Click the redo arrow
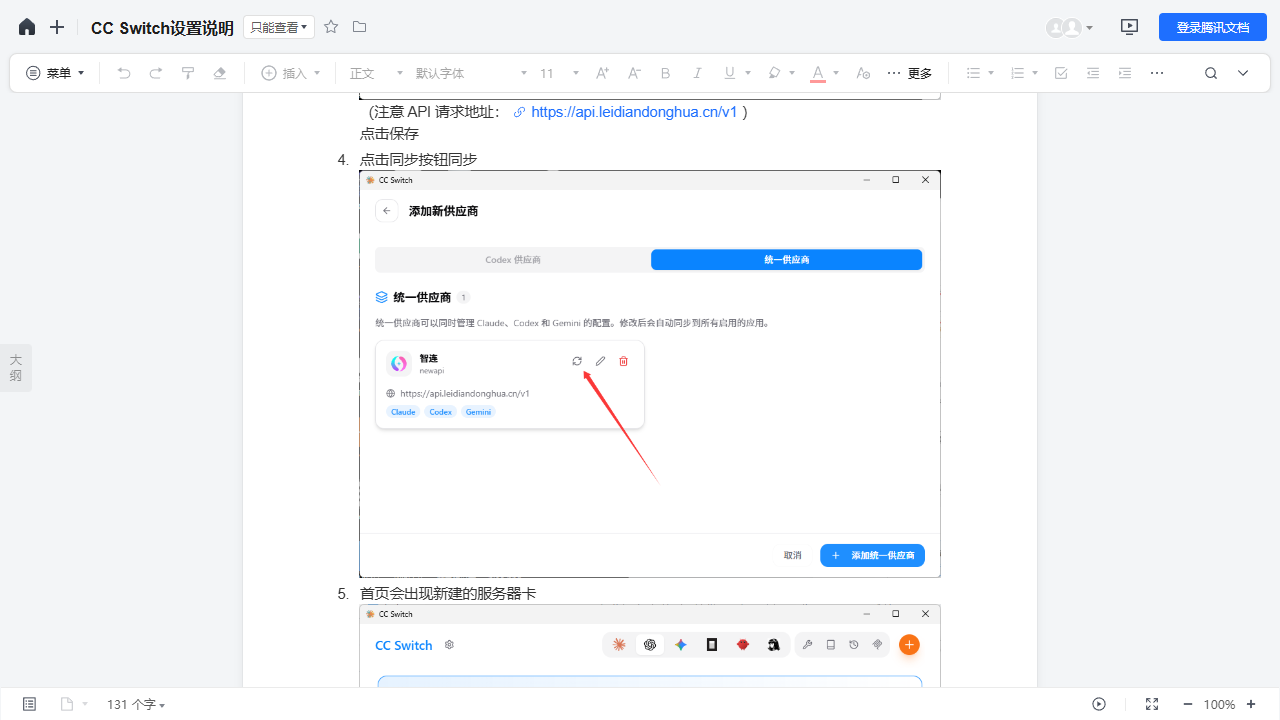Screen dimensions: 1280x720 (156, 73)
